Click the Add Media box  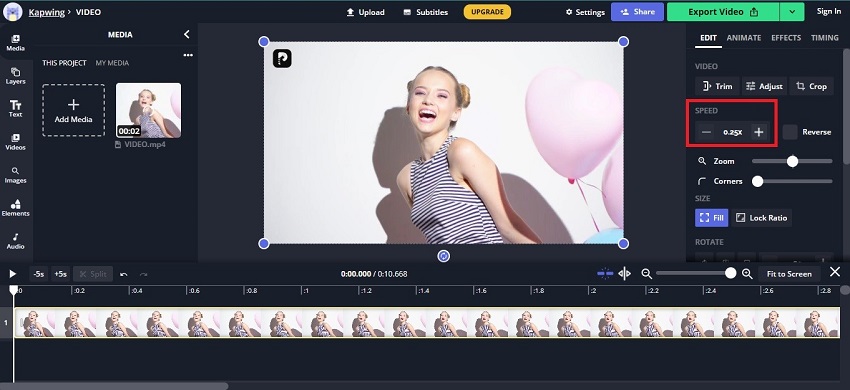[x=74, y=110]
